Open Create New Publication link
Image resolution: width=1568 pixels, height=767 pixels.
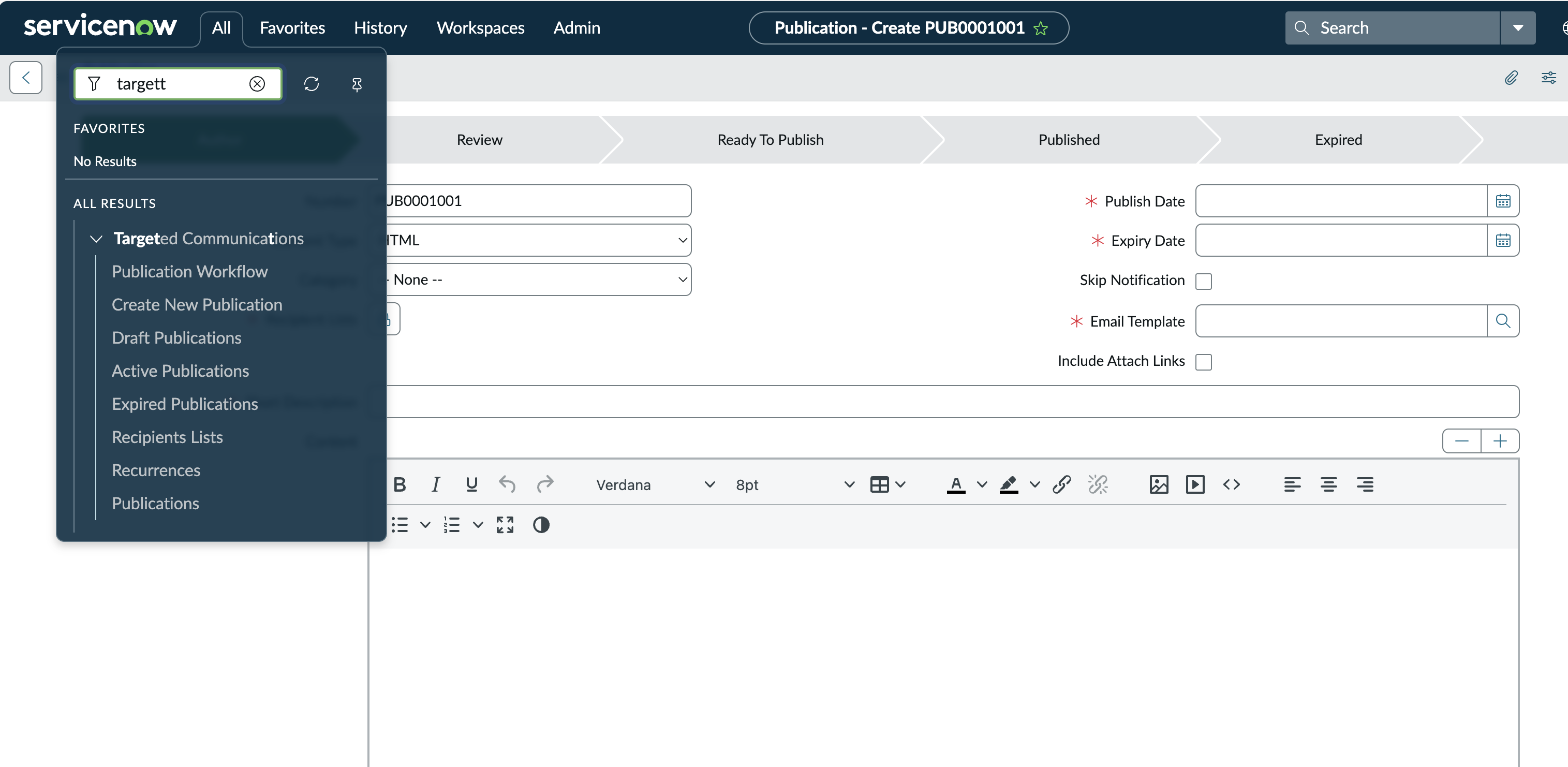click(197, 304)
